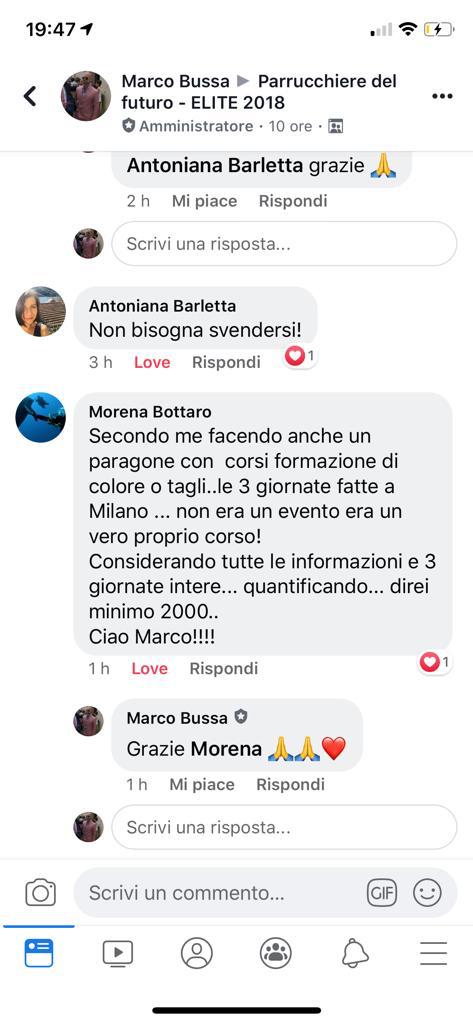The height and width of the screenshot is (1024, 473).
Task: Toggle Love on Antoniana's 'Non bisogna svendersi' comment
Action: click(x=152, y=362)
